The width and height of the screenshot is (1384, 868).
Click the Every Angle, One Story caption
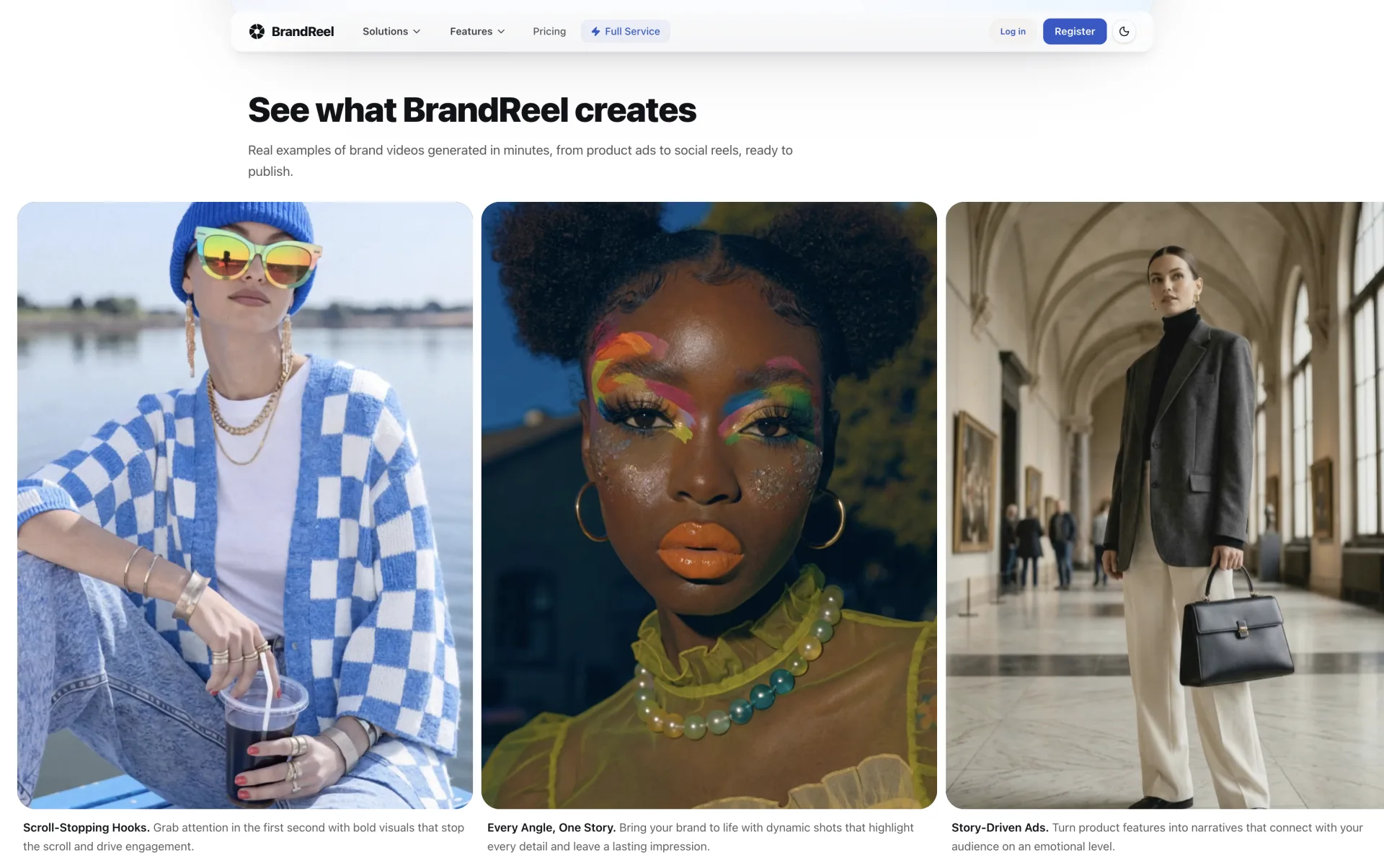click(x=551, y=828)
